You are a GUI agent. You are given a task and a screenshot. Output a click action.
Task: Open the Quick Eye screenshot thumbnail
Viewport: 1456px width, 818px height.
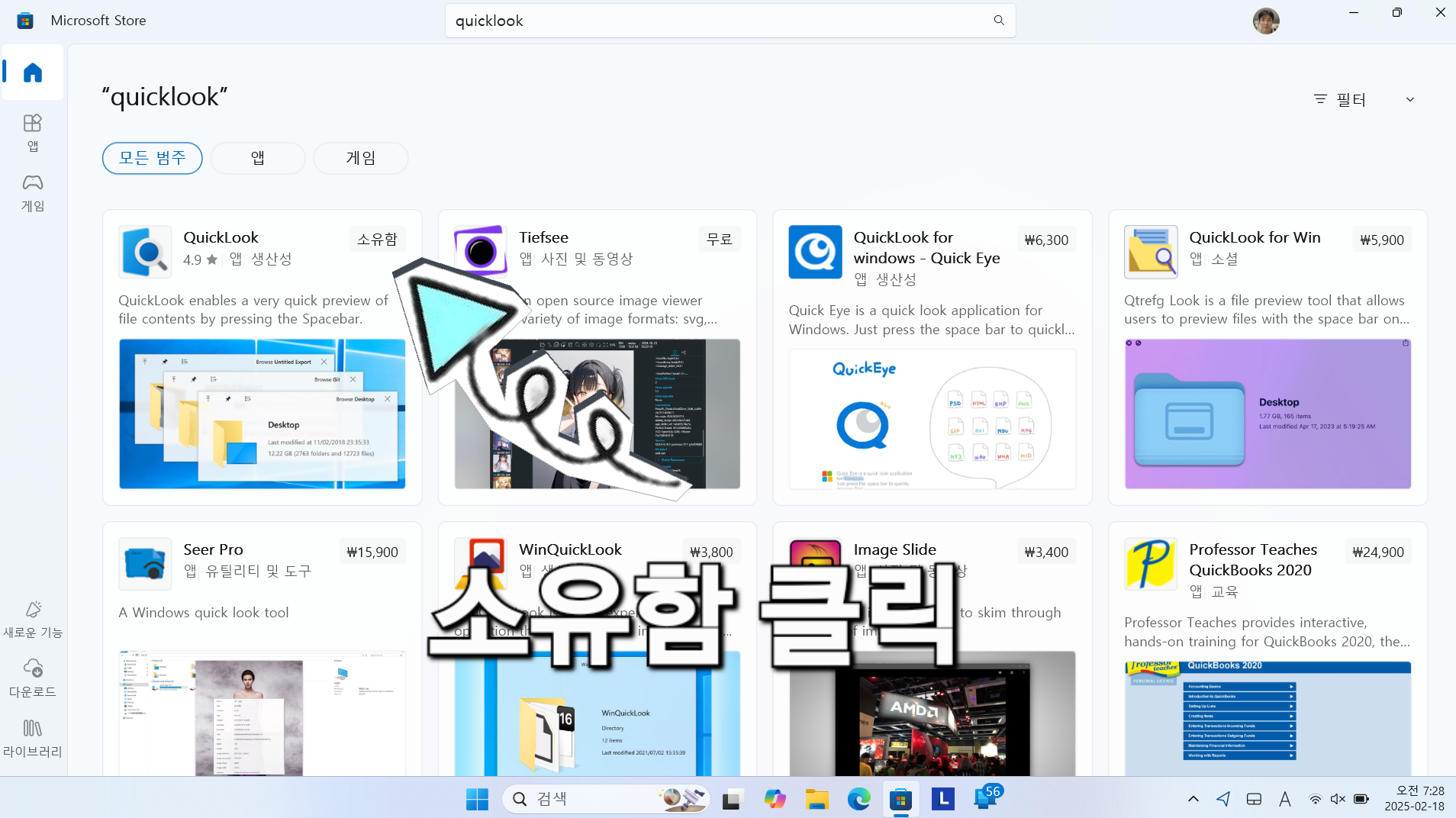tap(933, 419)
